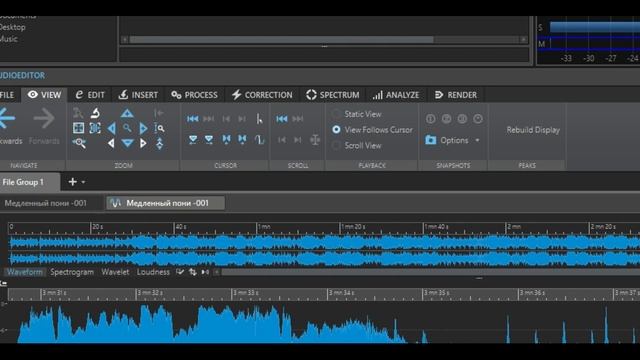Click Rebuild Display button
The height and width of the screenshot is (360, 640).
[533, 130]
